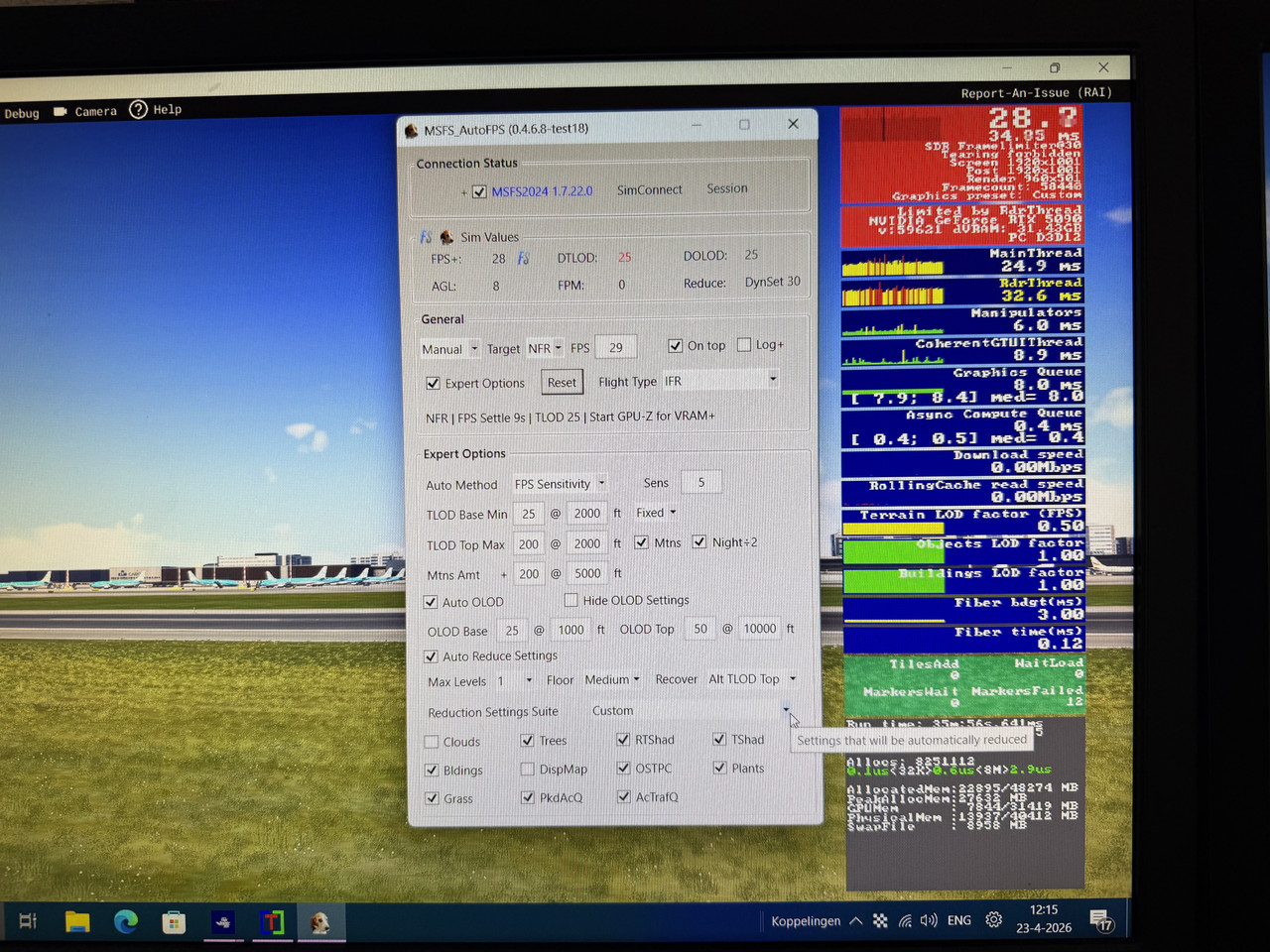Viewport: 1270px width, 952px height.
Task: Open the Auto Method FPS Sensitivity dropdown
Action: click(560, 484)
